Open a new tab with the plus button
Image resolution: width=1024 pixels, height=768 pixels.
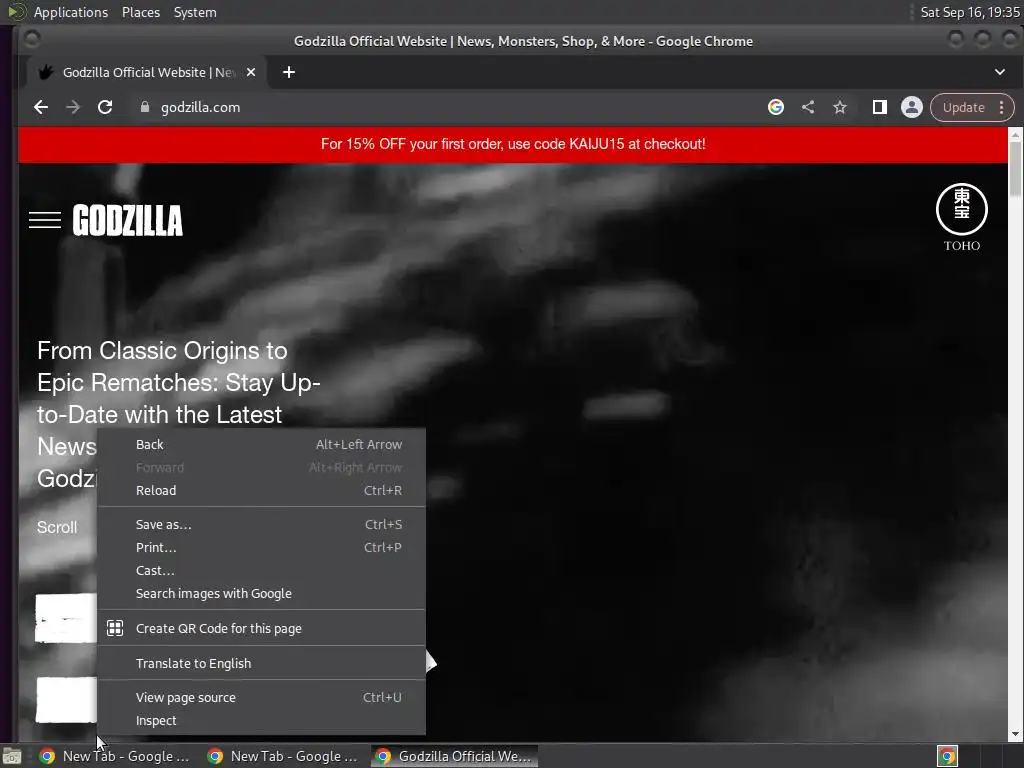[x=289, y=72]
